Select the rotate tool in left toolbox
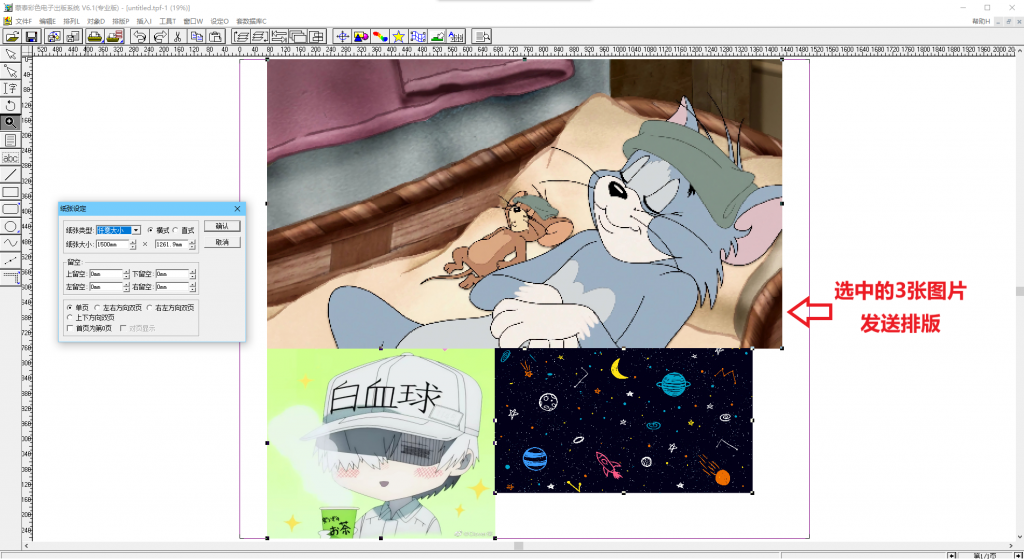This screenshot has height=559, width=1024. coord(10,105)
